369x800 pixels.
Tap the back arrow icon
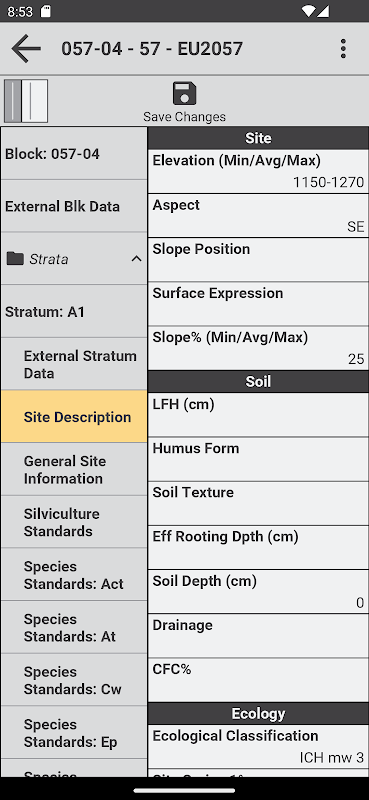pos(26,48)
